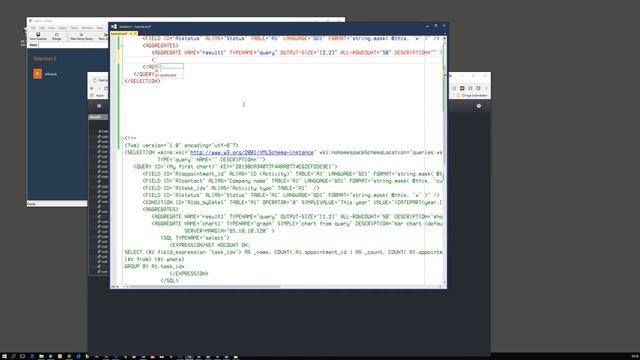Click the Selection 1 heading in the blue panel
This screenshot has height=360, width=640.
click(x=45, y=59)
